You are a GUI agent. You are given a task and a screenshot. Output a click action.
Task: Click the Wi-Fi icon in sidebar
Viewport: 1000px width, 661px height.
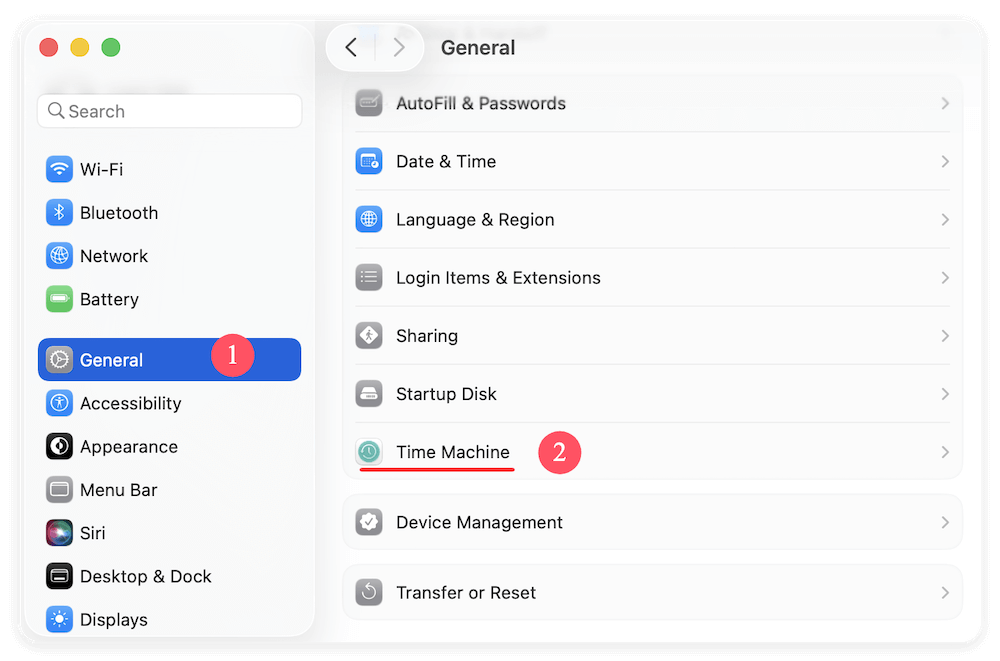pos(59,169)
